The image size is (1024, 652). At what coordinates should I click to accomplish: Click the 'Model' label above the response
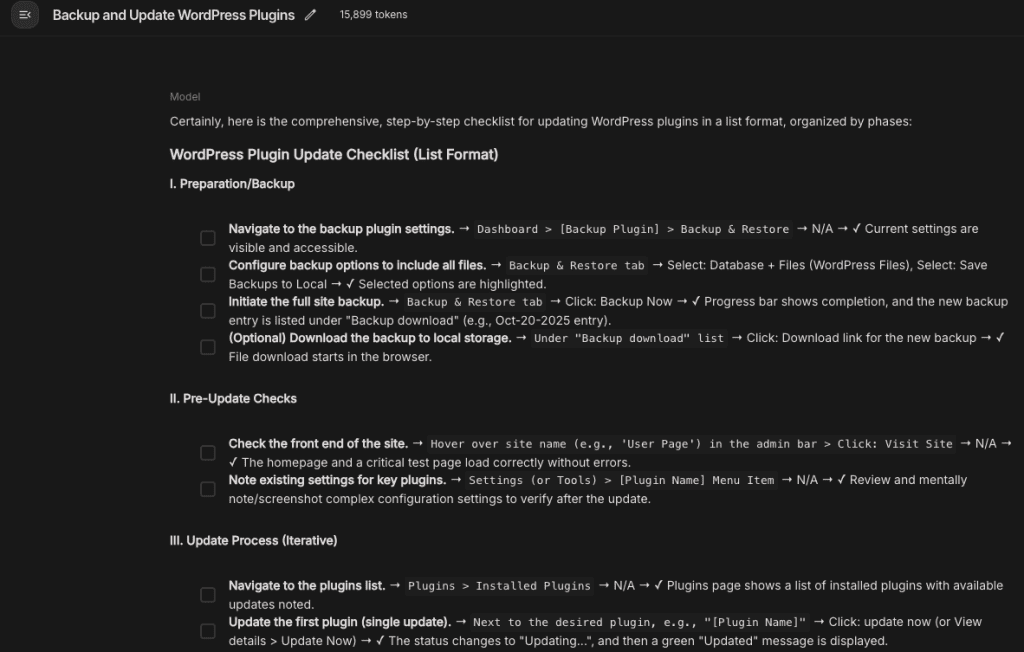[185, 97]
